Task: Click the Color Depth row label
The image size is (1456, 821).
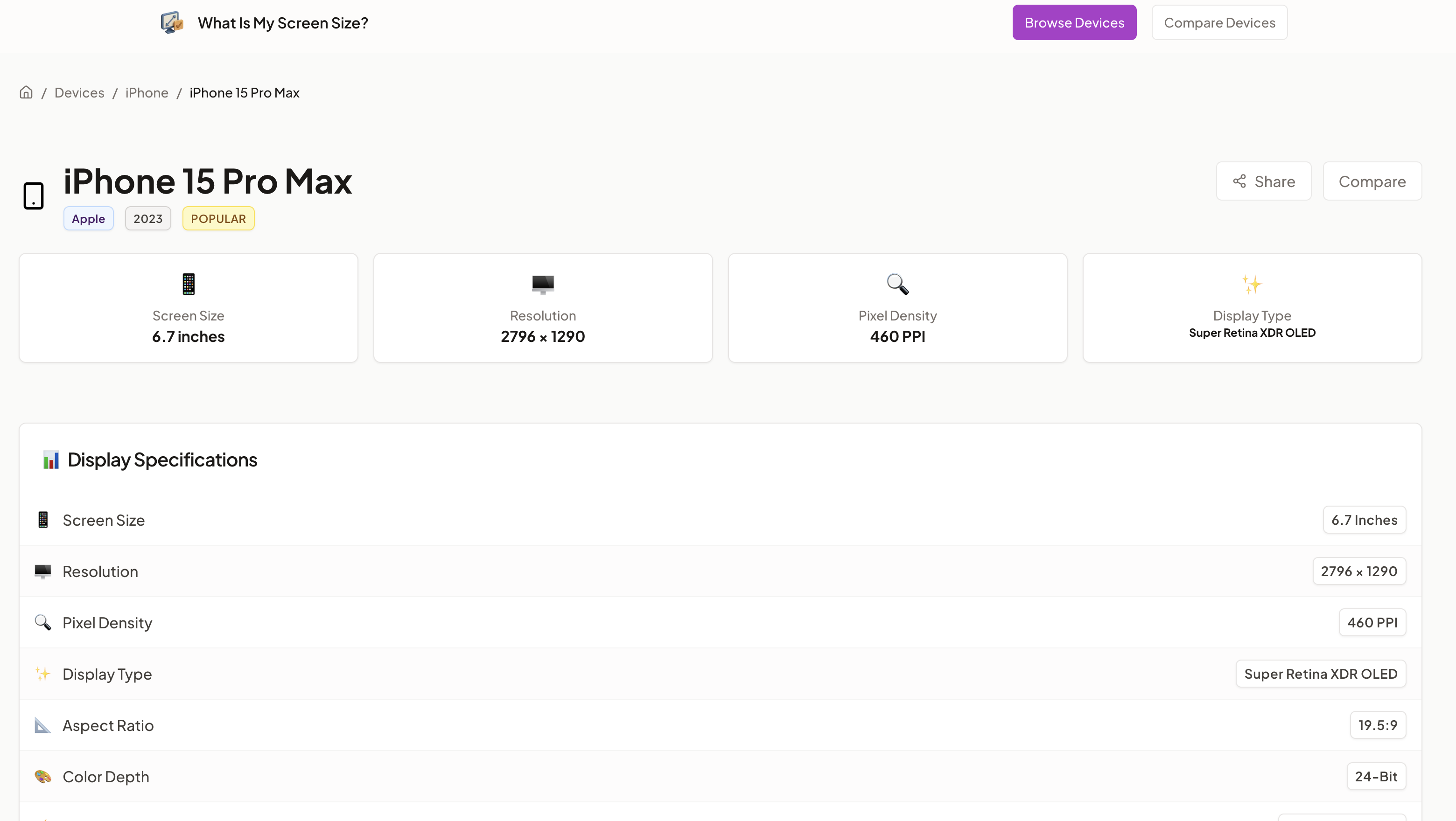Action: click(x=105, y=778)
